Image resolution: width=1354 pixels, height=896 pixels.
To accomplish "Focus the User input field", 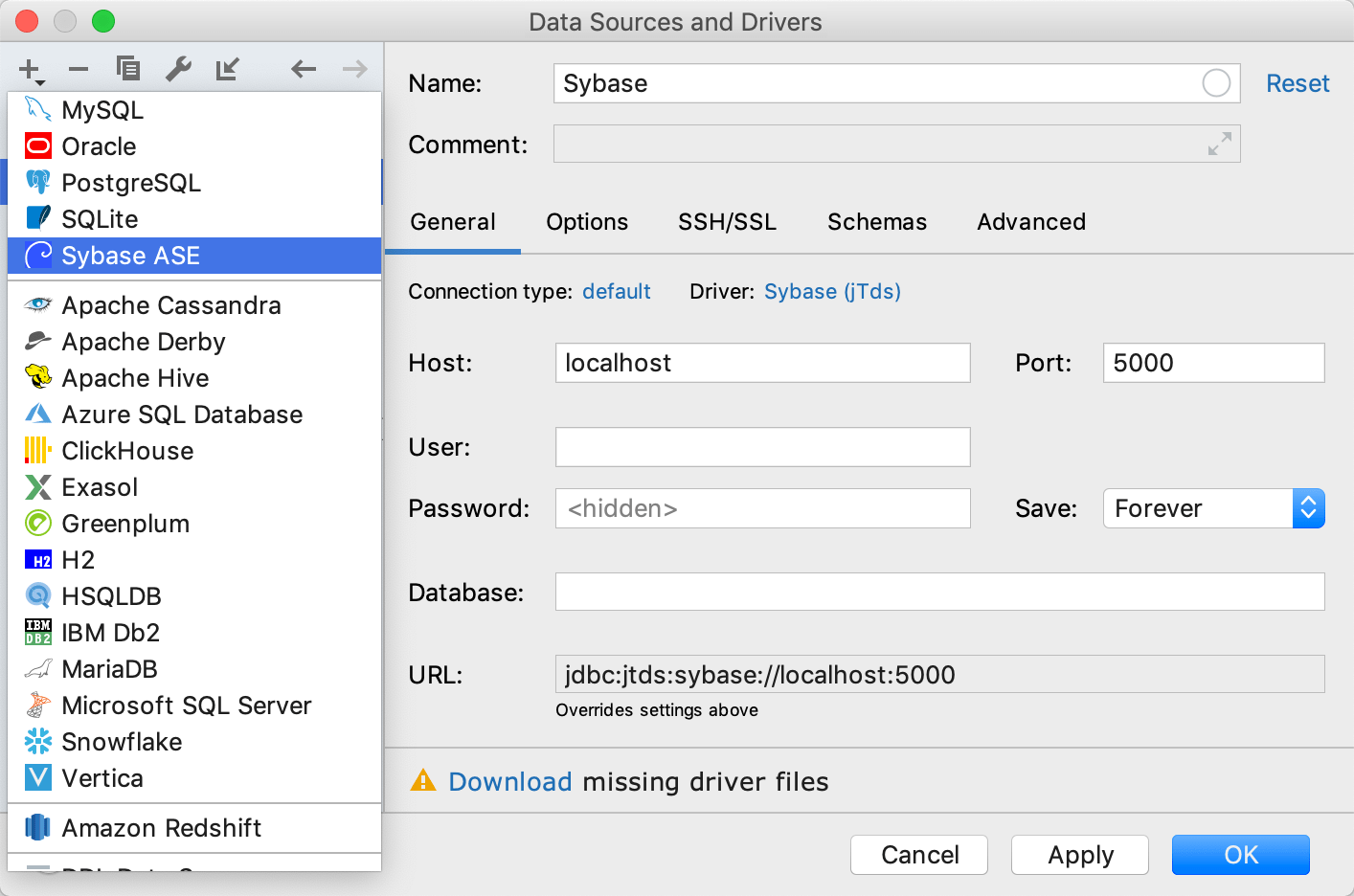I will (763, 447).
